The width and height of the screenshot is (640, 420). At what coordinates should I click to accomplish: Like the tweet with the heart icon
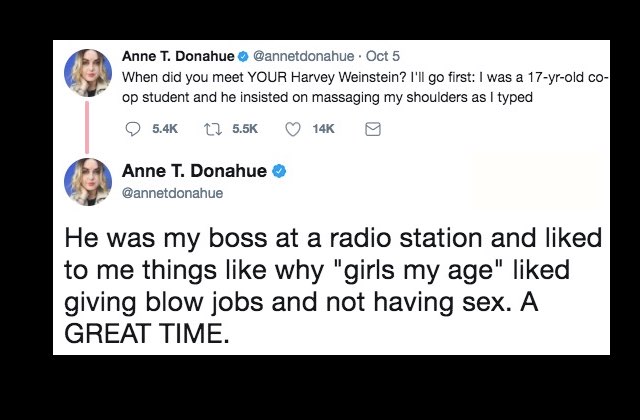point(293,129)
